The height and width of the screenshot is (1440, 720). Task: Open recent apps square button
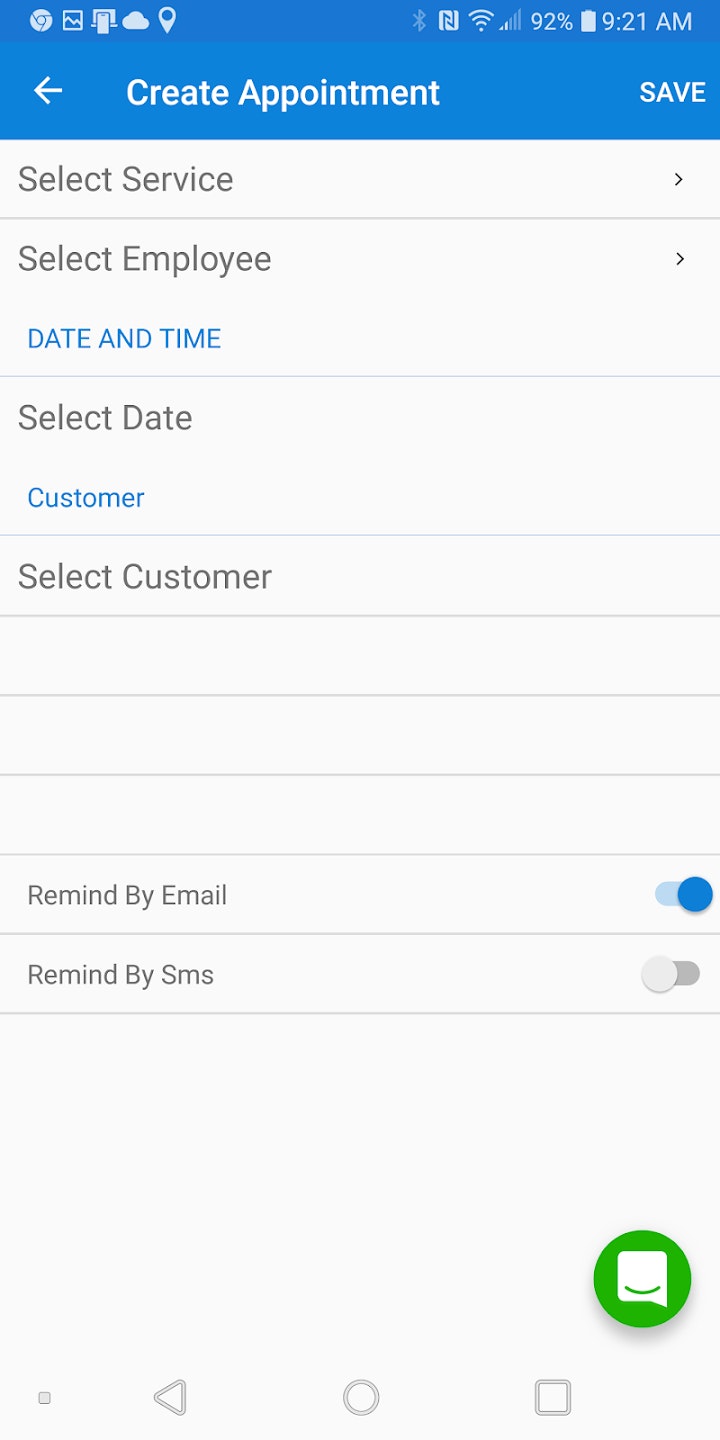click(x=553, y=1397)
